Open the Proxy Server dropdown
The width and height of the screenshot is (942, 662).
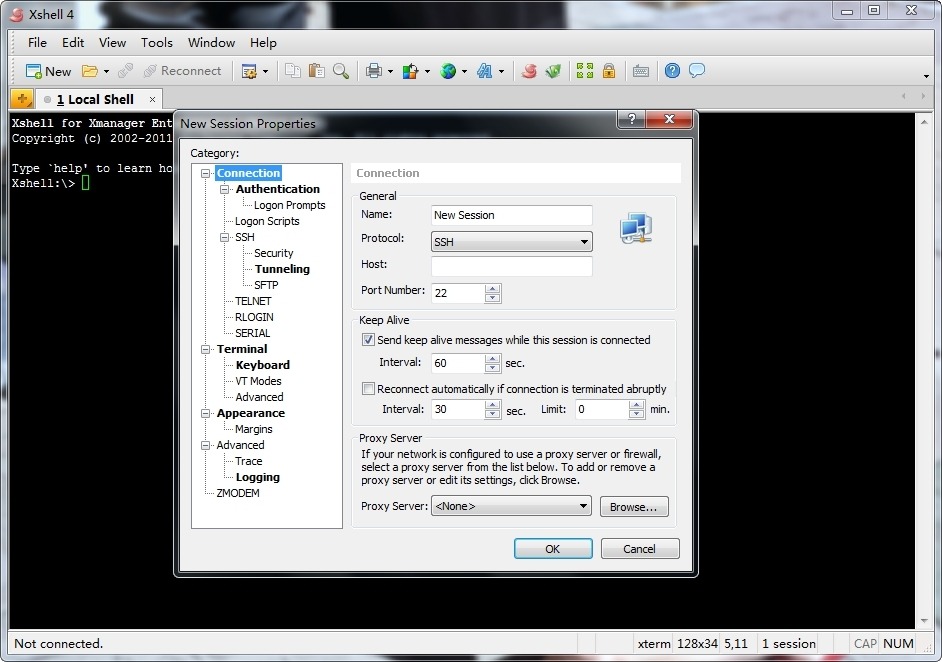(x=511, y=506)
